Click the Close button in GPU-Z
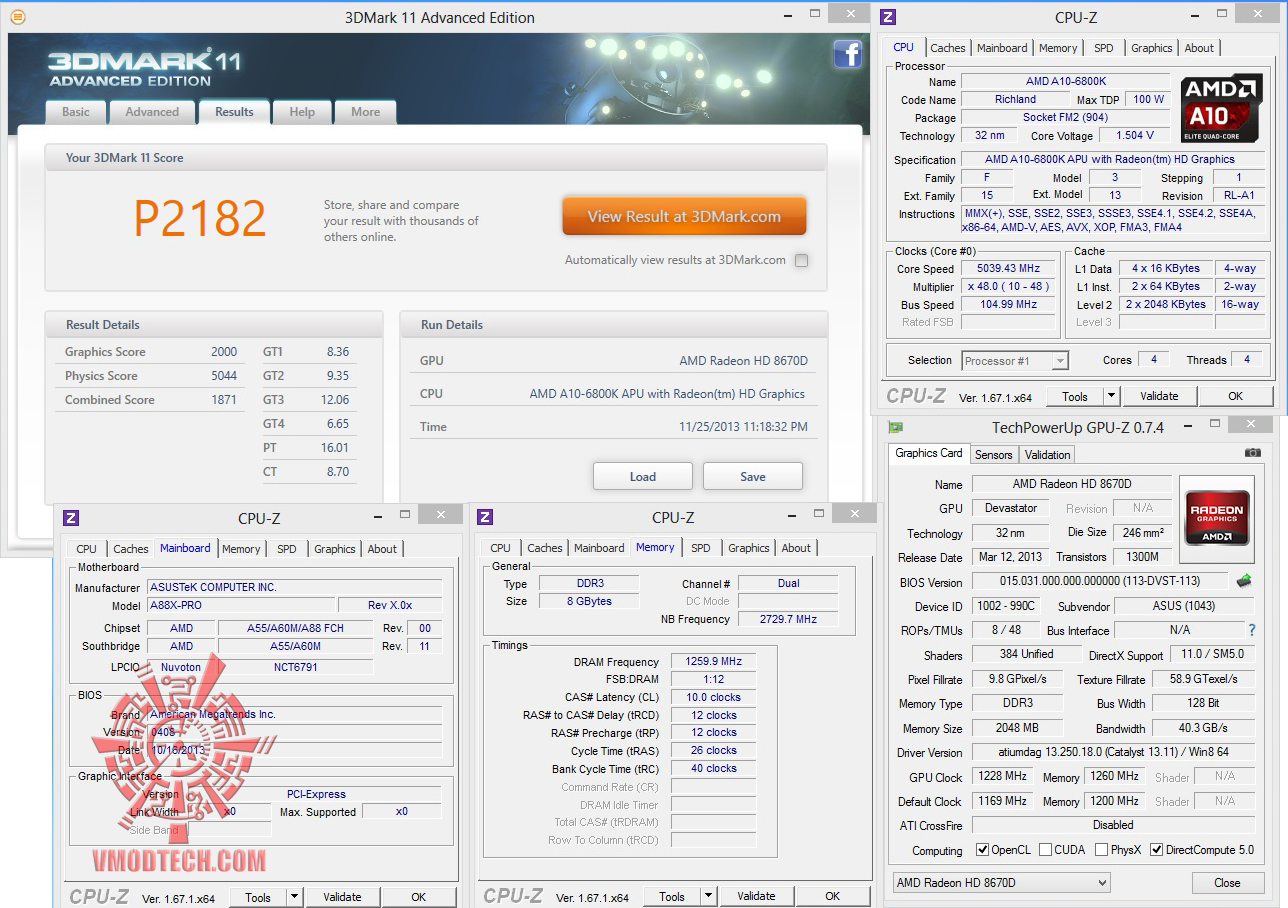The width and height of the screenshot is (1288, 908). pos(1227,883)
